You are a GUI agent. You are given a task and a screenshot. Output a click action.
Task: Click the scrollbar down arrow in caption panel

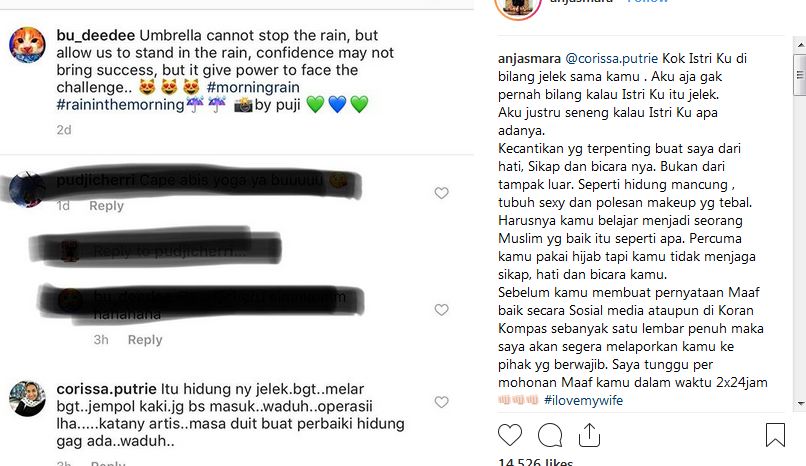click(x=800, y=404)
